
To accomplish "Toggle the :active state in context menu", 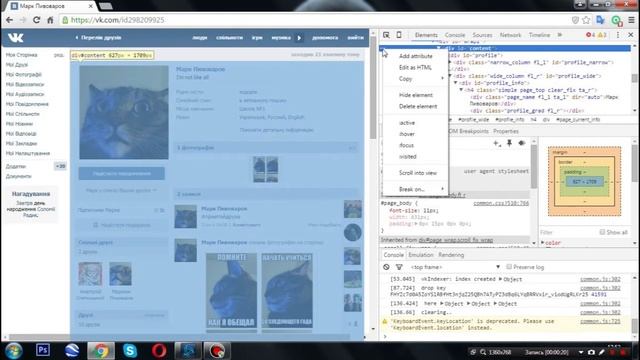I will [407, 123].
